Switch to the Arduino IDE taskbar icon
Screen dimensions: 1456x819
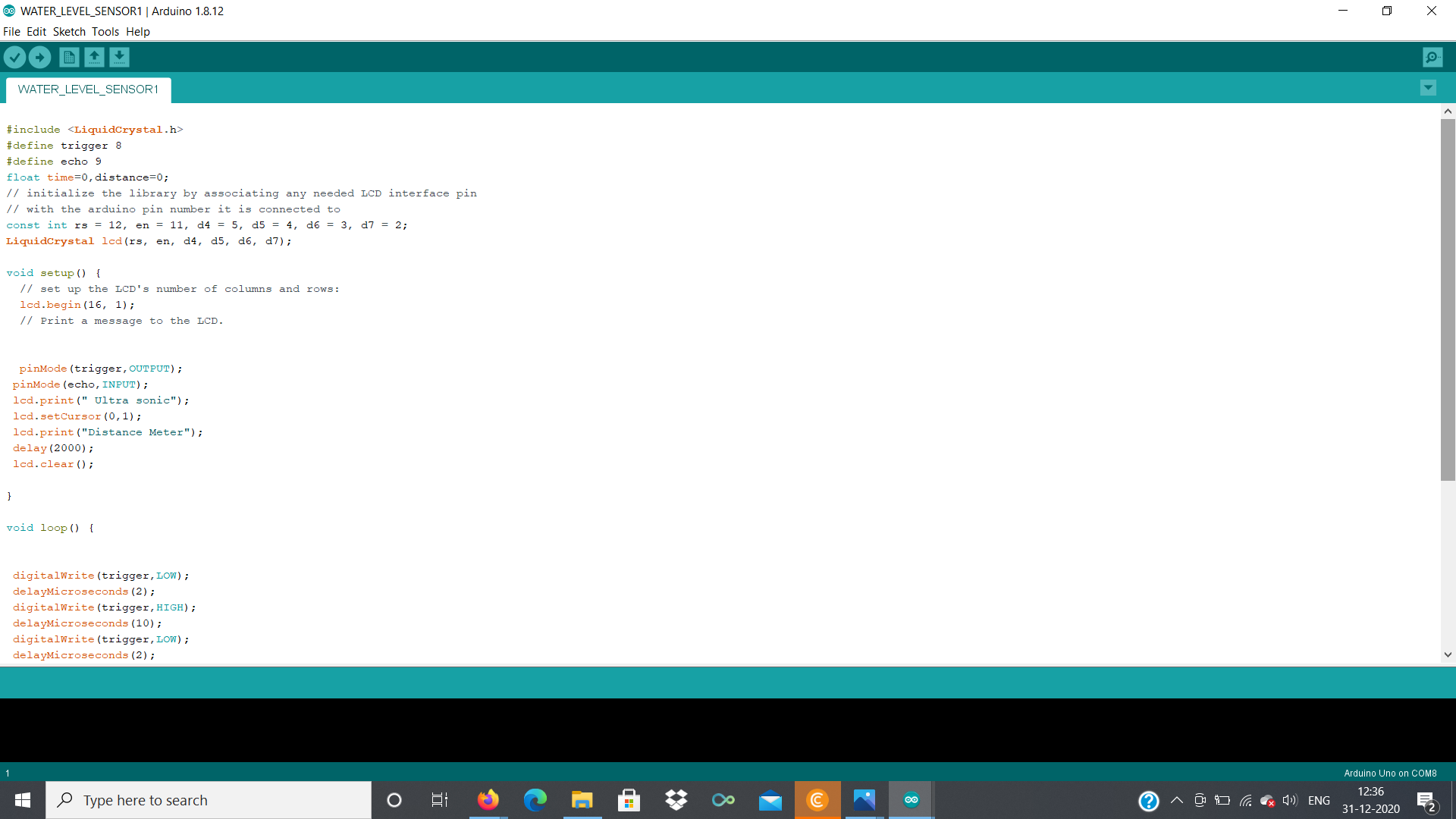911,800
